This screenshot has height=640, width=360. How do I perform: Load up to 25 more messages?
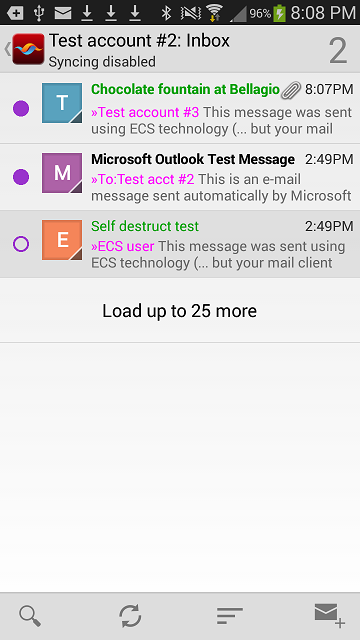(180, 311)
